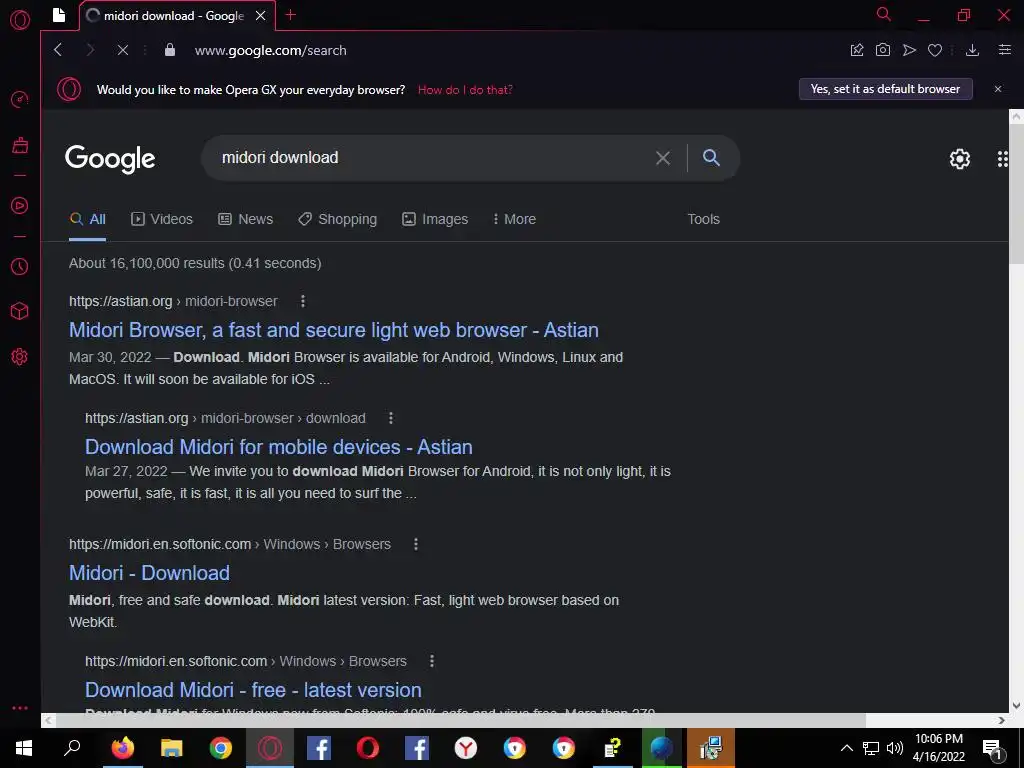
Task: Click the padlock site security icon
Action: 170,50
